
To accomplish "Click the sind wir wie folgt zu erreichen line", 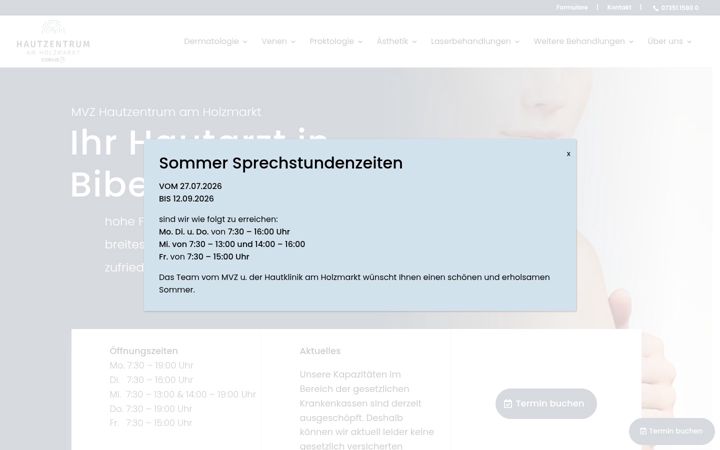I will 218,219.
